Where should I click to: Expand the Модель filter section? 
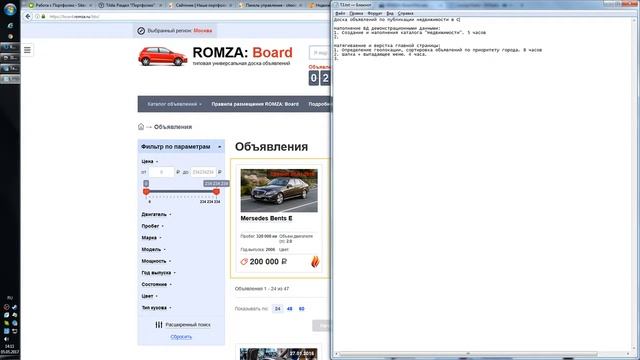[x=153, y=249]
